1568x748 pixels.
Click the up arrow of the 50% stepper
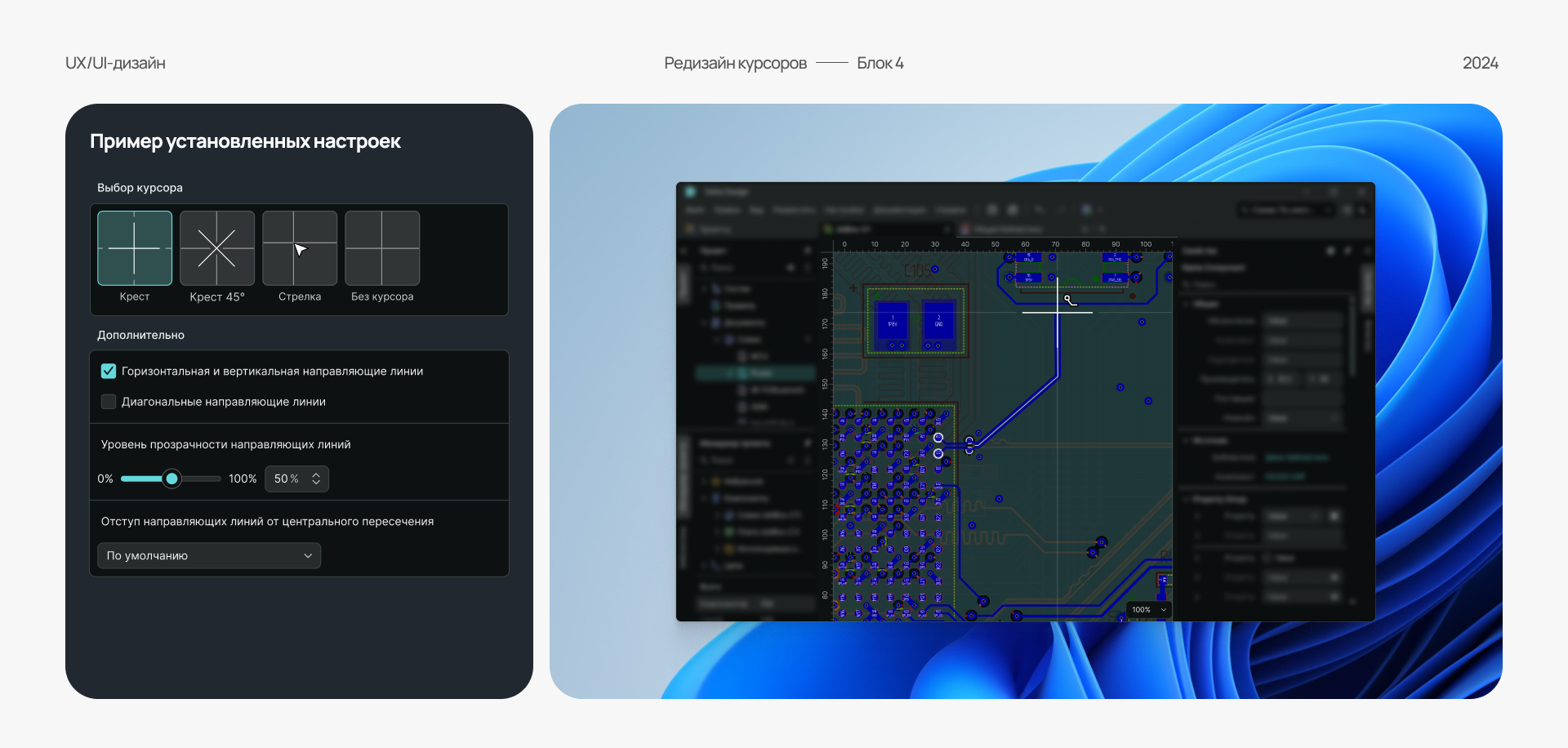click(315, 474)
